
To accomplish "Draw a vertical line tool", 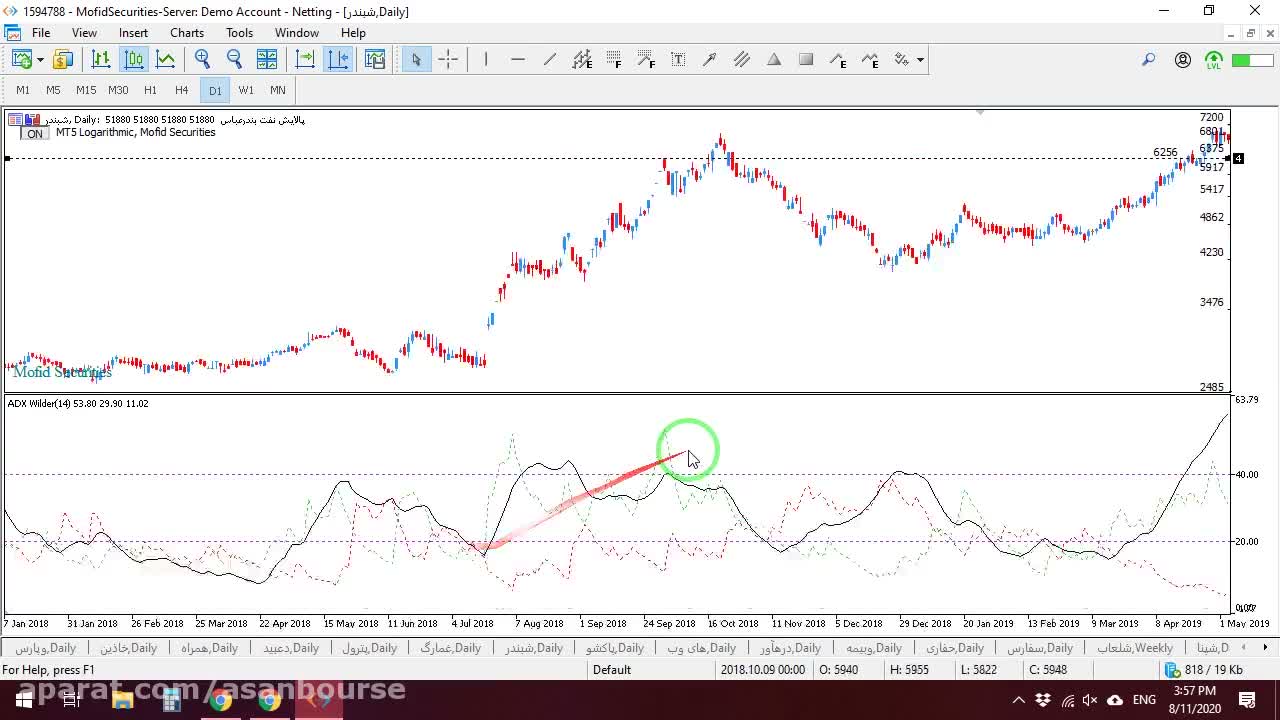I will [486, 60].
